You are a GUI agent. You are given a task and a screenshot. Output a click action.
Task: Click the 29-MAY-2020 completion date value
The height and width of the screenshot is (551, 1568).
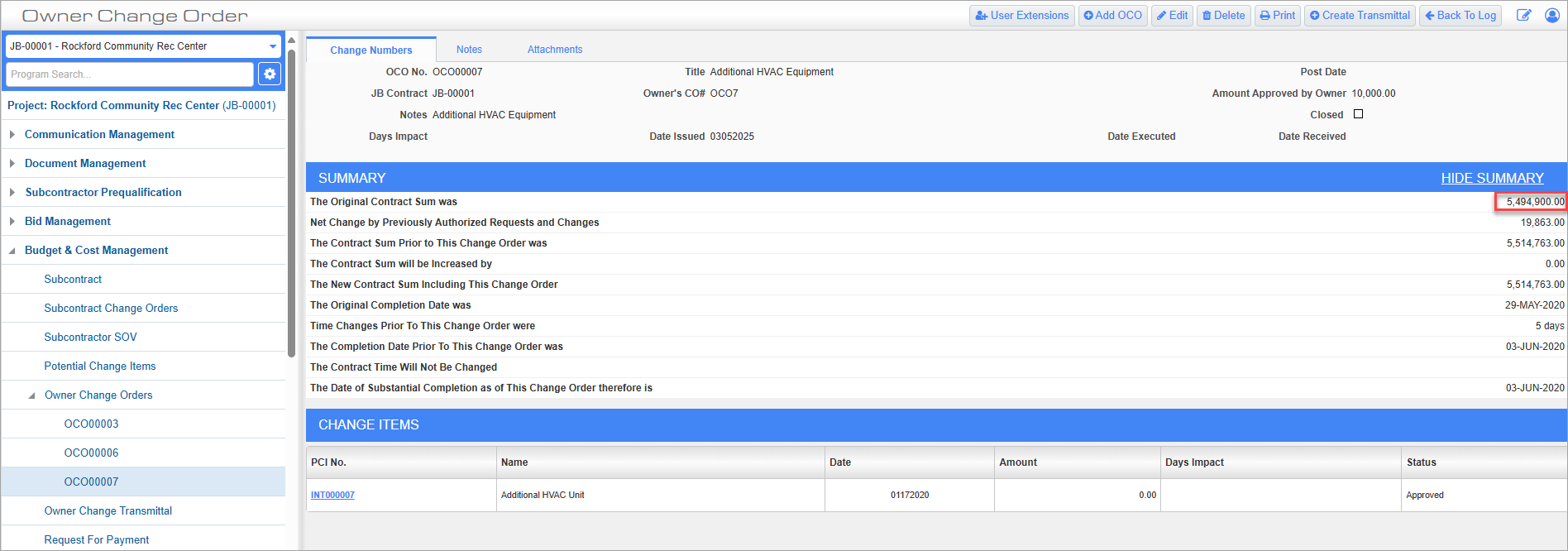click(x=1535, y=305)
